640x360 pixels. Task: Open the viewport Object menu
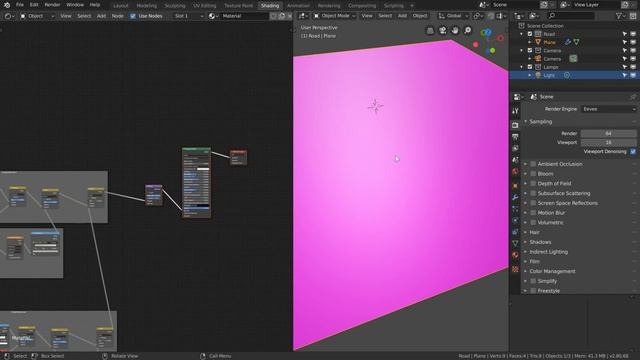click(x=420, y=16)
